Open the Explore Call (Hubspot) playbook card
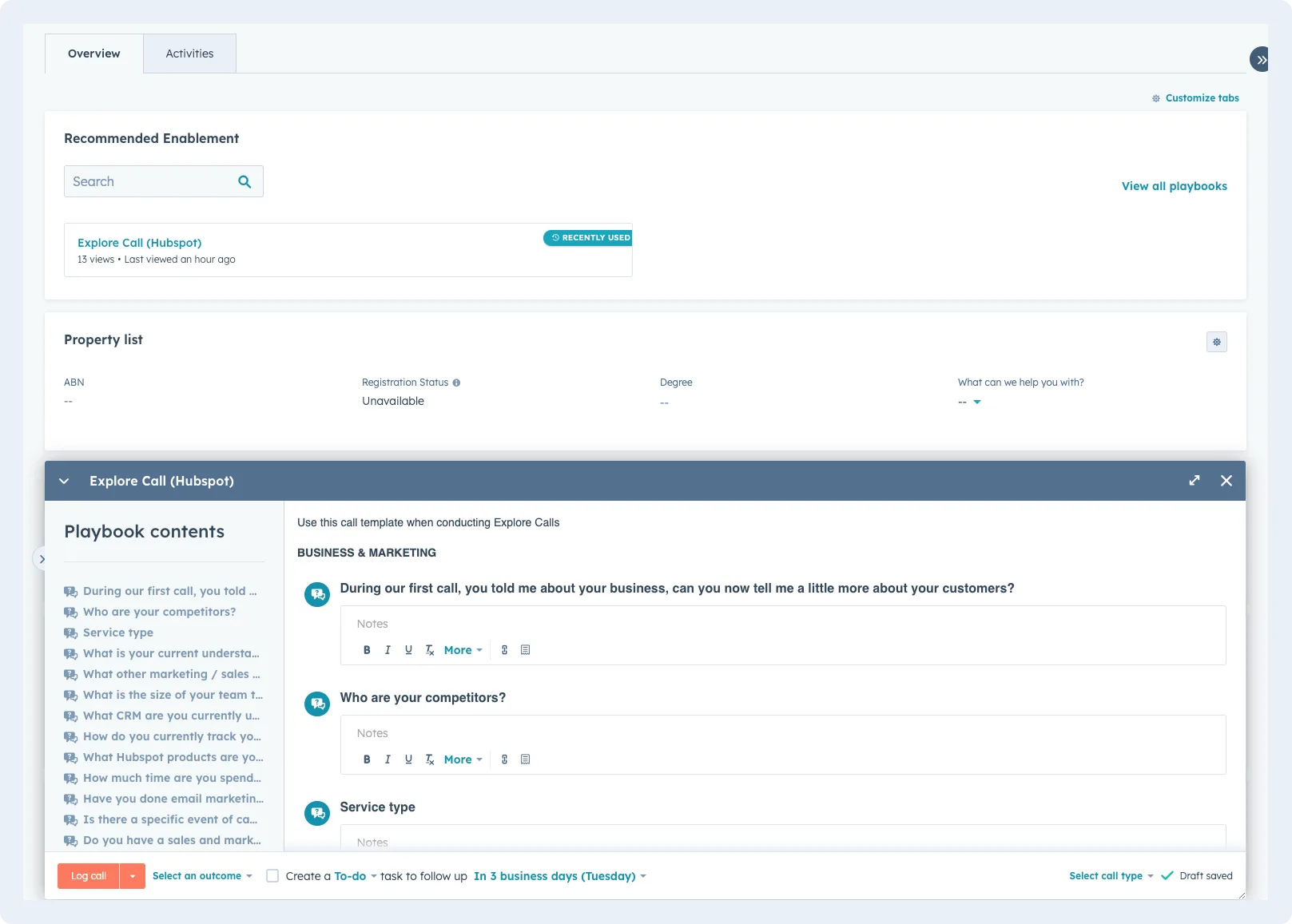 pyautogui.click(x=348, y=250)
